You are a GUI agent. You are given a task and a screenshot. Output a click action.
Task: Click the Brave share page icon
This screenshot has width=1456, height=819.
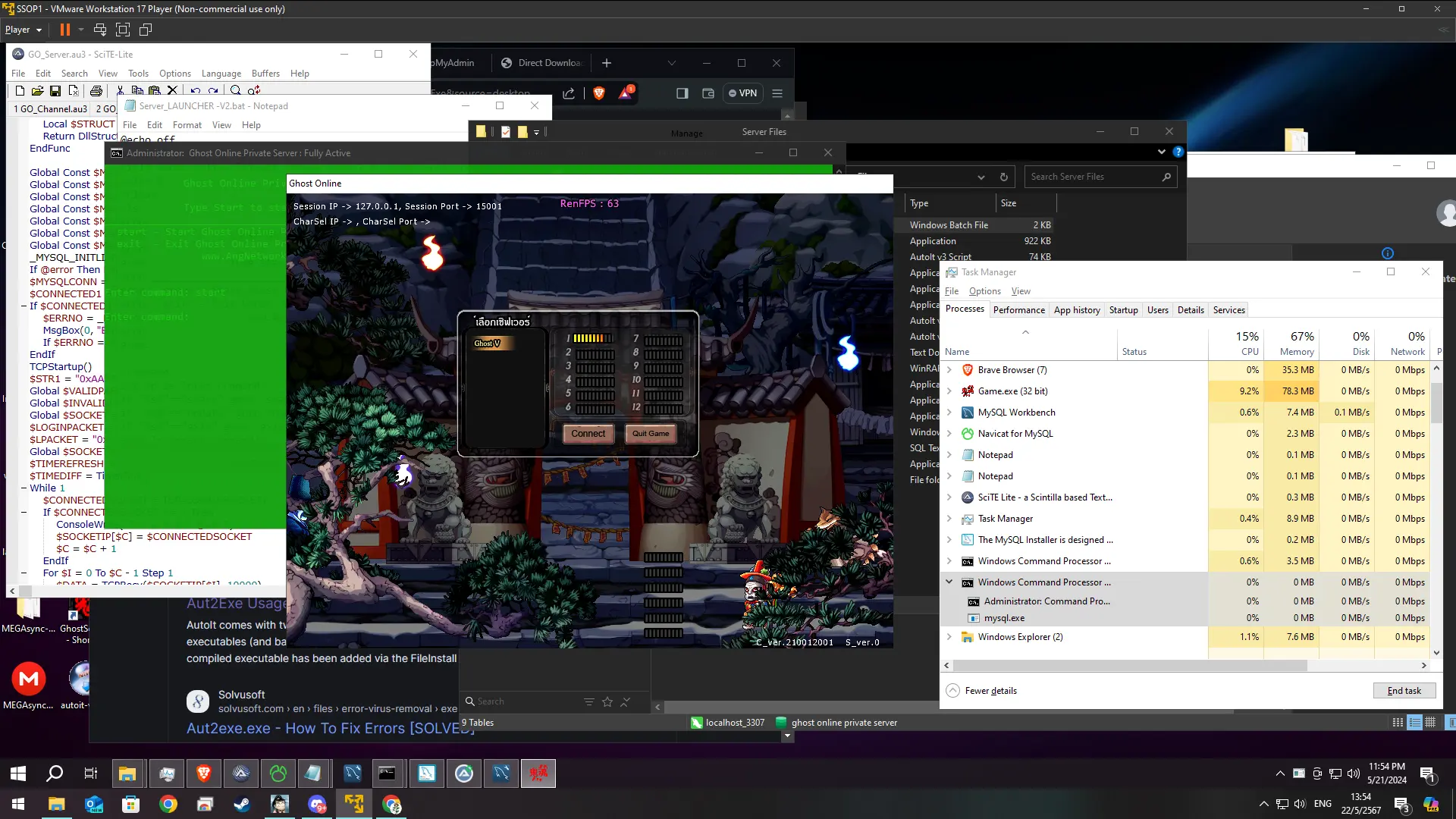click(x=569, y=93)
